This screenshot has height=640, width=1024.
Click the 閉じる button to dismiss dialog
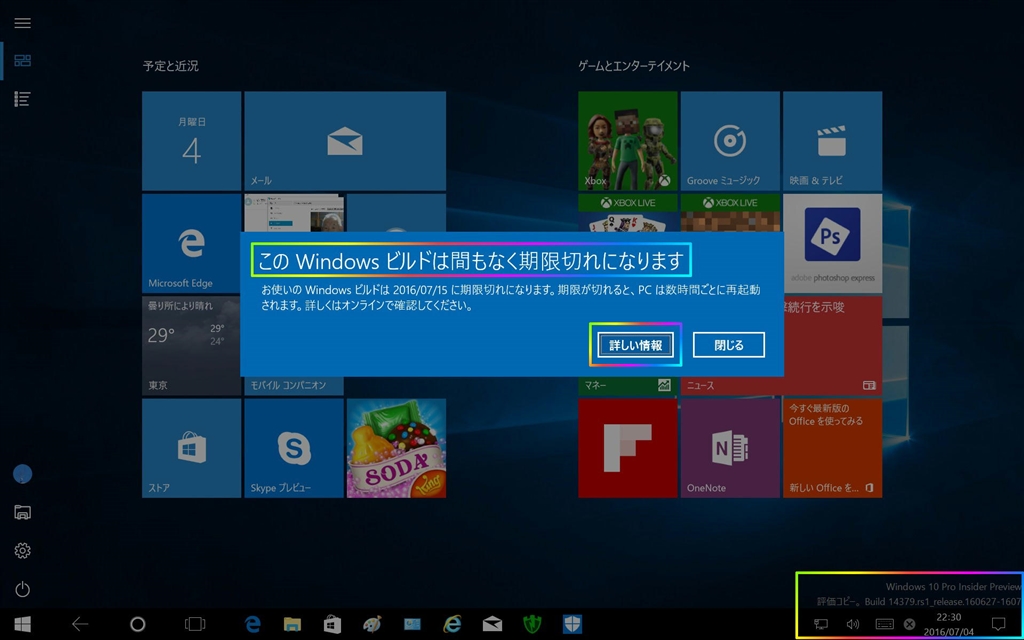(x=728, y=345)
